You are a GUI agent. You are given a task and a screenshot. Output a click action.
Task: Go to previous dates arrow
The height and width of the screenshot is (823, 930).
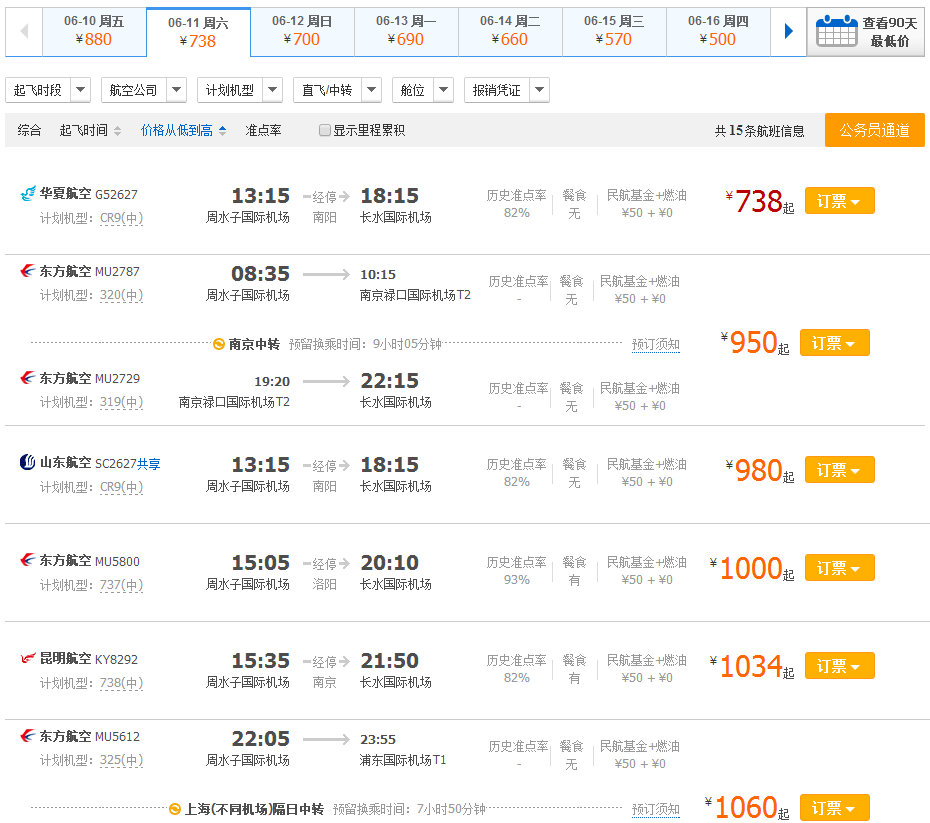click(x=24, y=31)
